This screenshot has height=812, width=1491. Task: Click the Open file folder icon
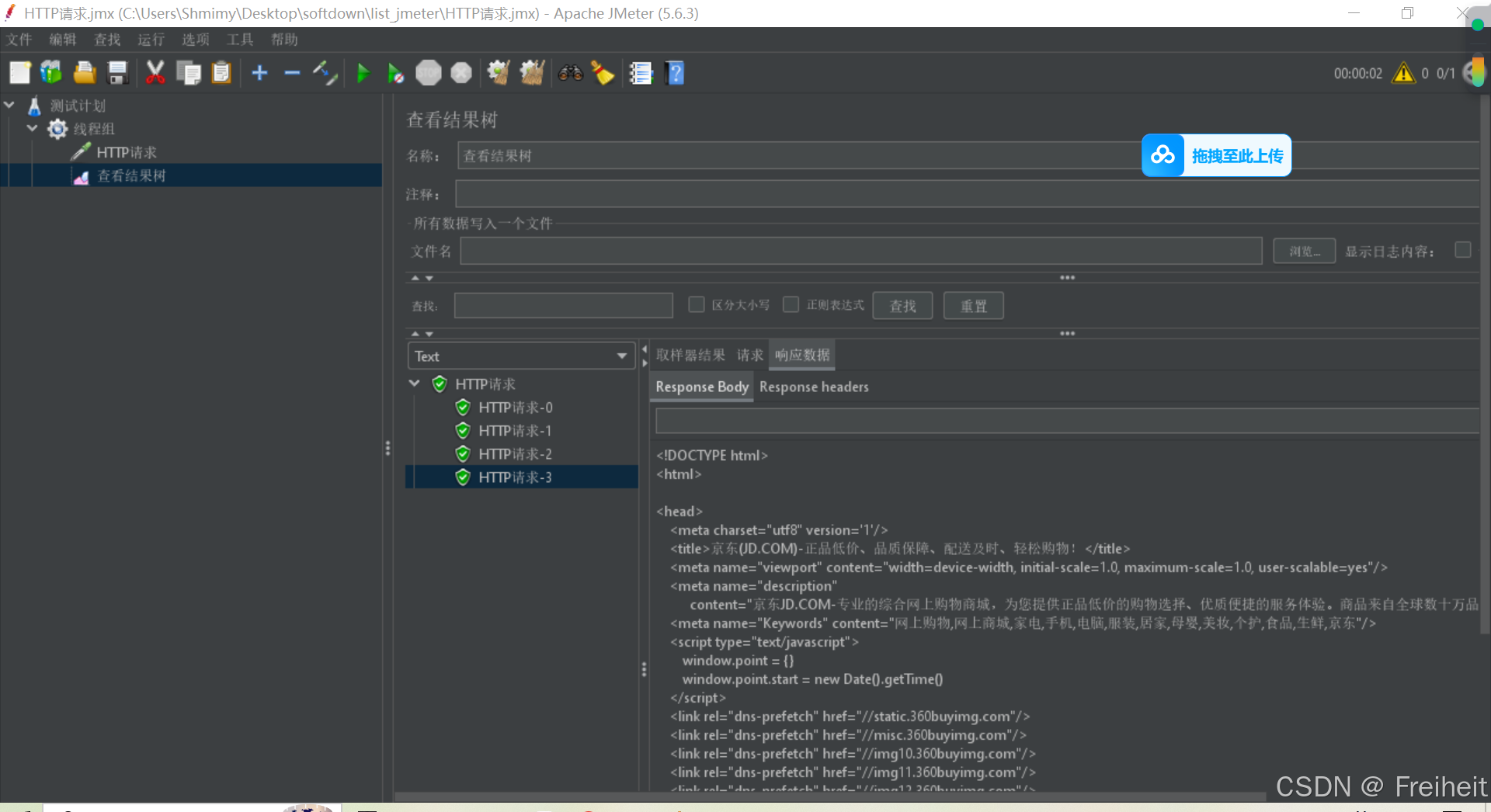(85, 73)
